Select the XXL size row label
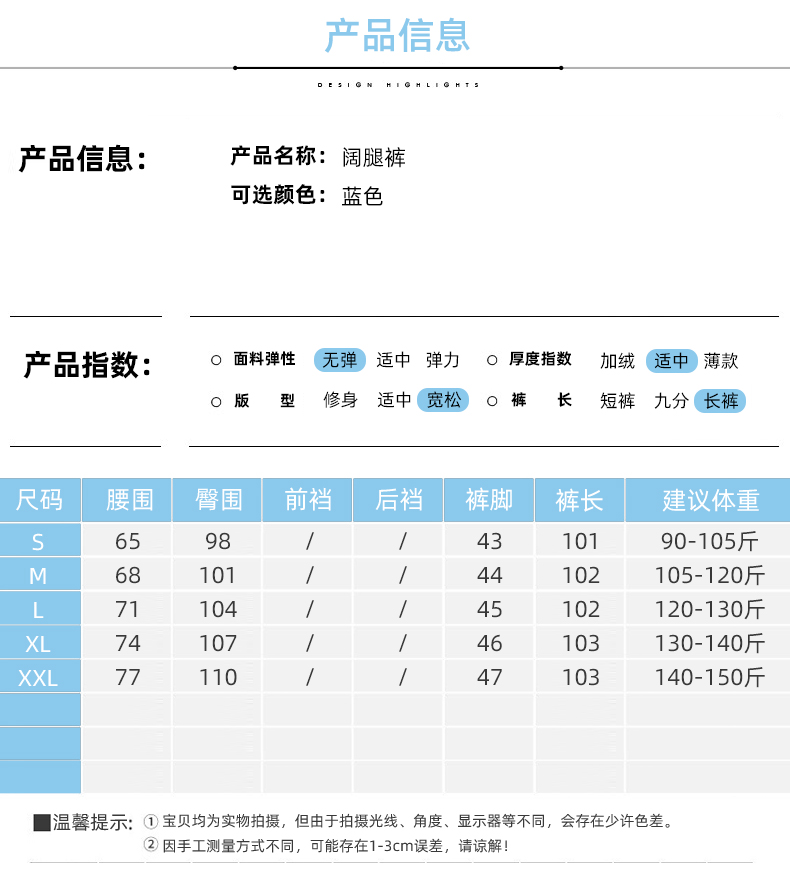790x884 pixels. [38, 678]
